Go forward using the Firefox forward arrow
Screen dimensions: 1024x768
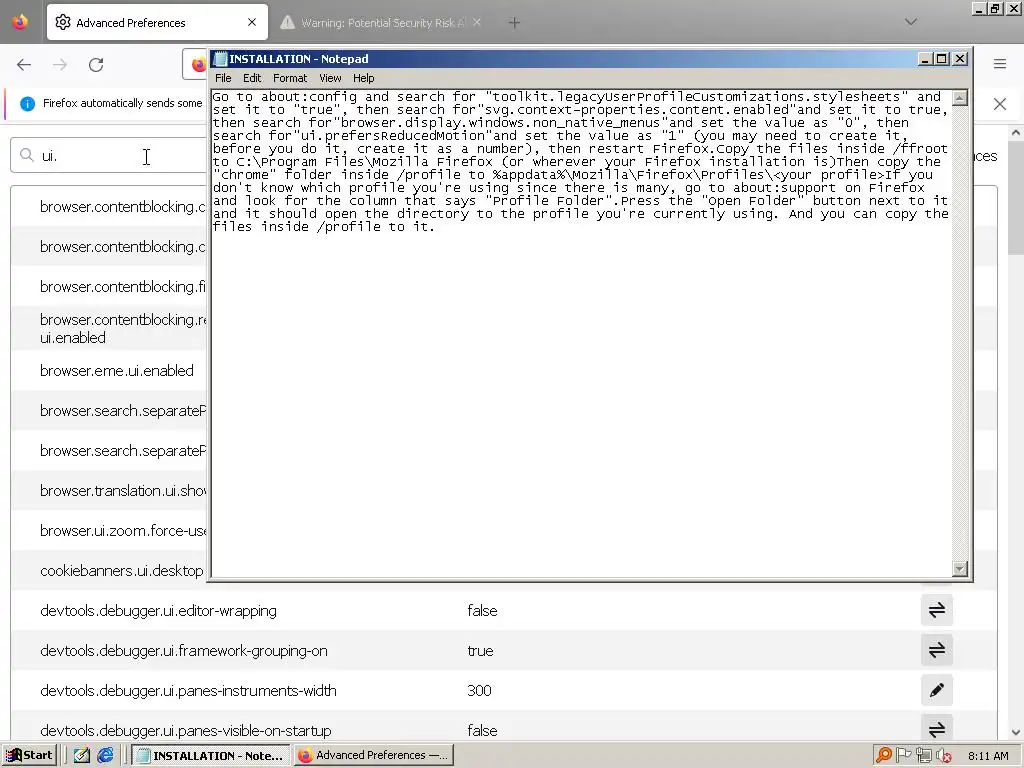(60, 65)
